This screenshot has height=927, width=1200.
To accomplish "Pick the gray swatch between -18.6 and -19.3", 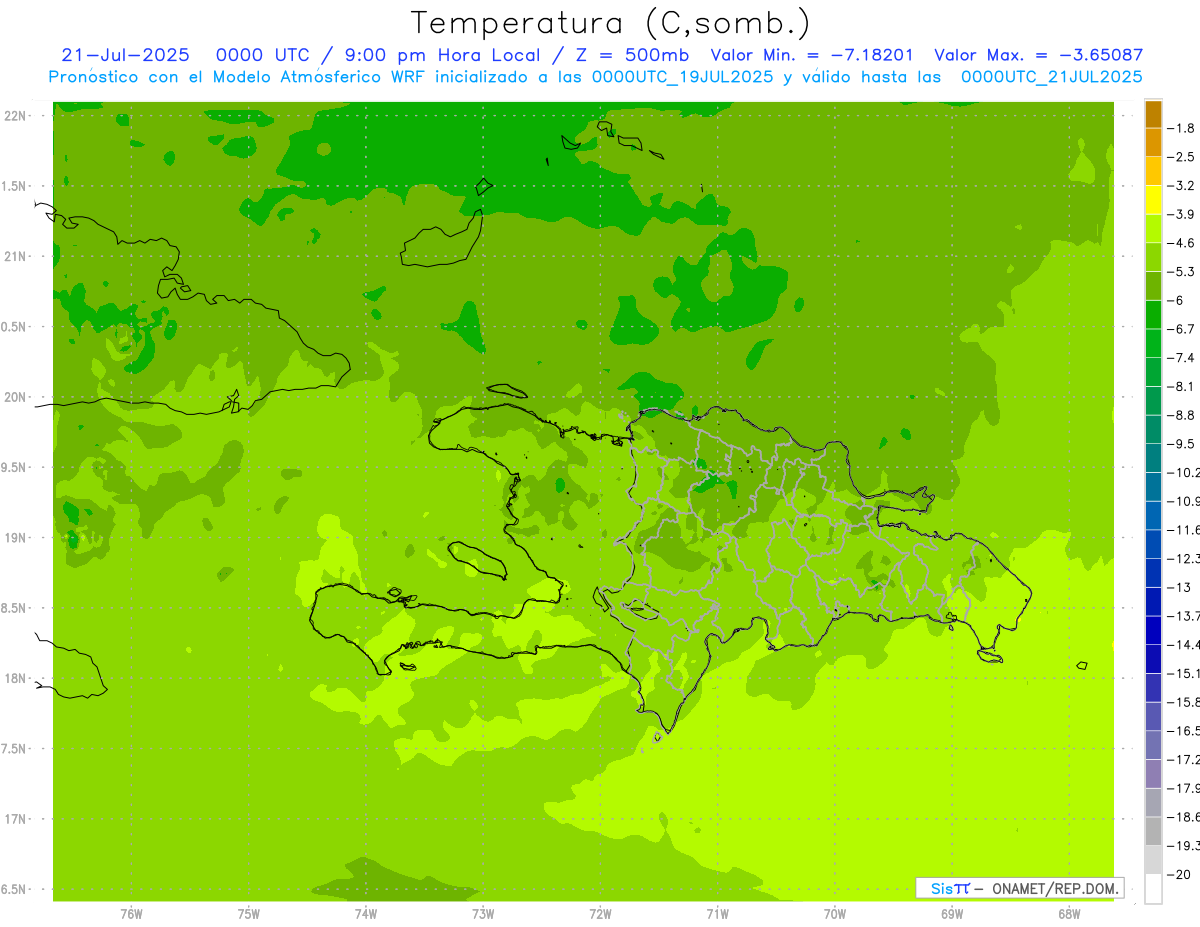I will pyautogui.click(x=1153, y=831).
